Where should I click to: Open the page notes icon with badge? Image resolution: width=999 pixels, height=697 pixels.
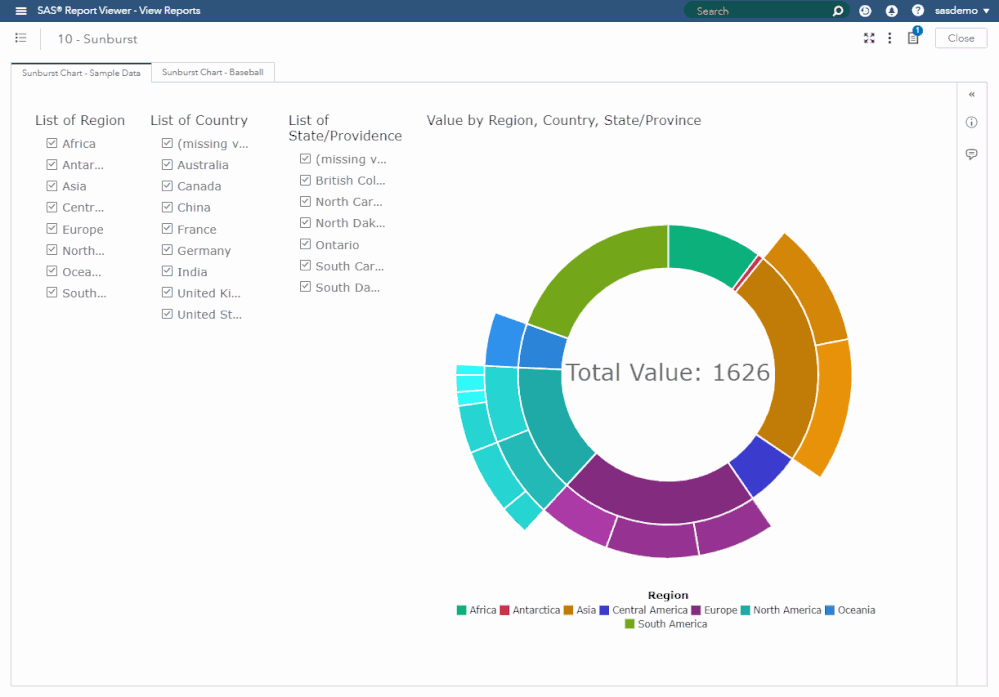pos(913,38)
